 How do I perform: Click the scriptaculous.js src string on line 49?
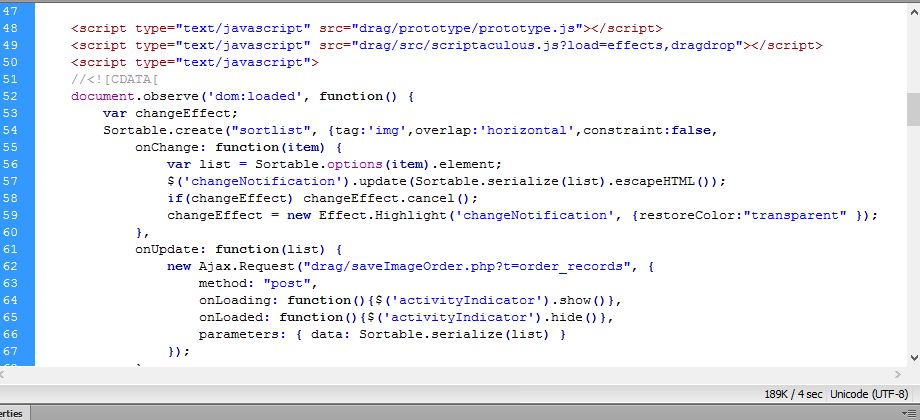point(546,45)
